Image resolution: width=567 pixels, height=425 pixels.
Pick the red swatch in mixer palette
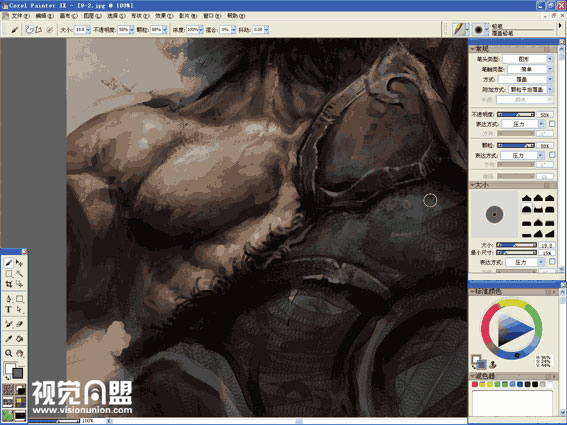pos(475,384)
